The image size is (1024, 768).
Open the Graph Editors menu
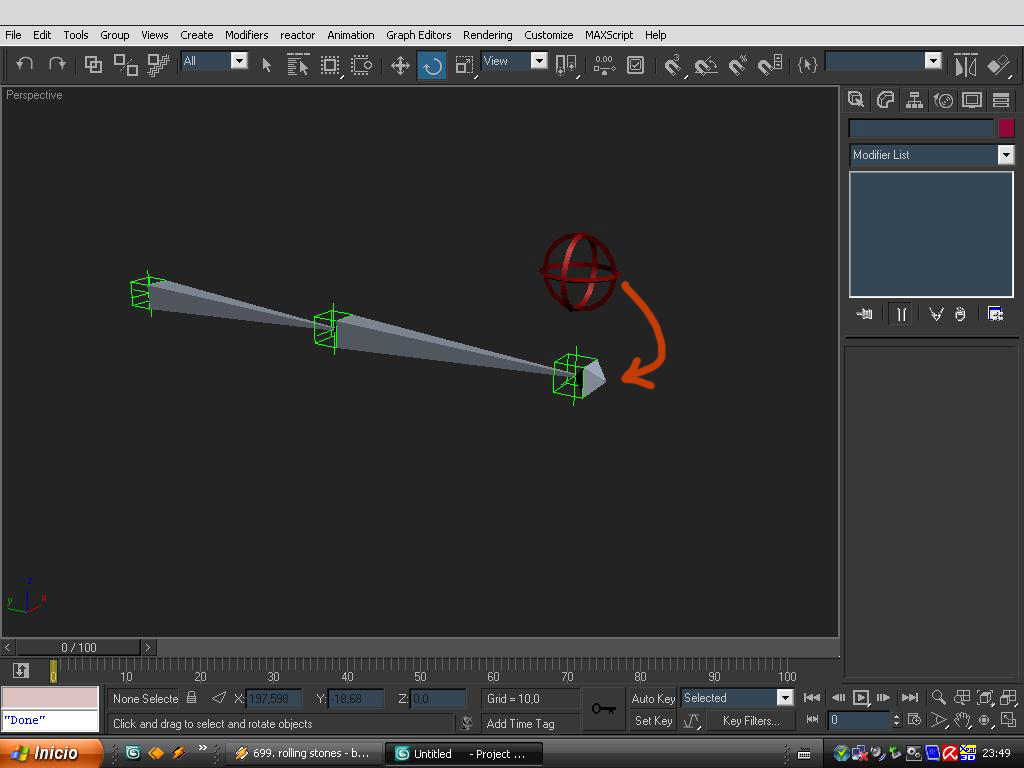[419, 35]
